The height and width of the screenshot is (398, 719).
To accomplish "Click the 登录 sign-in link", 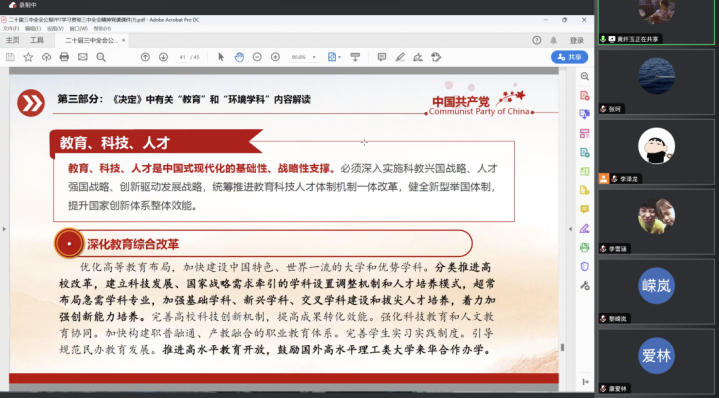I will 577,40.
